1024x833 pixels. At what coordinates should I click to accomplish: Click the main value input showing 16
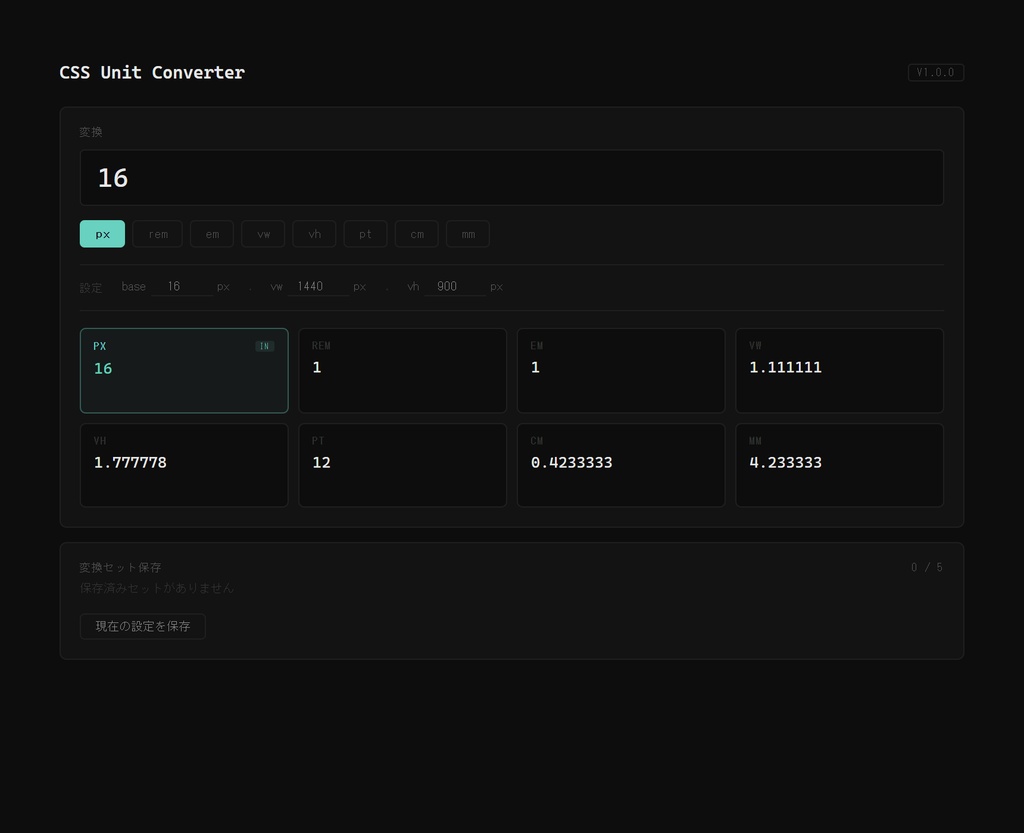511,178
